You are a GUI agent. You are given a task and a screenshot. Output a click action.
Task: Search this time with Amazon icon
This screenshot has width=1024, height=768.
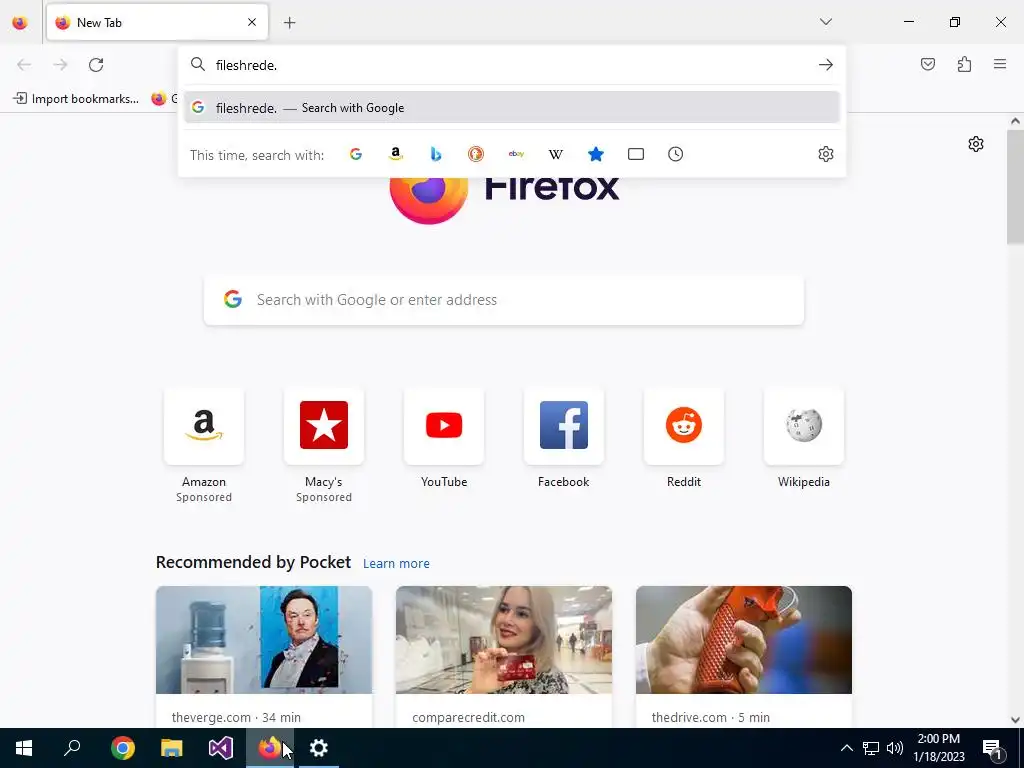click(396, 154)
